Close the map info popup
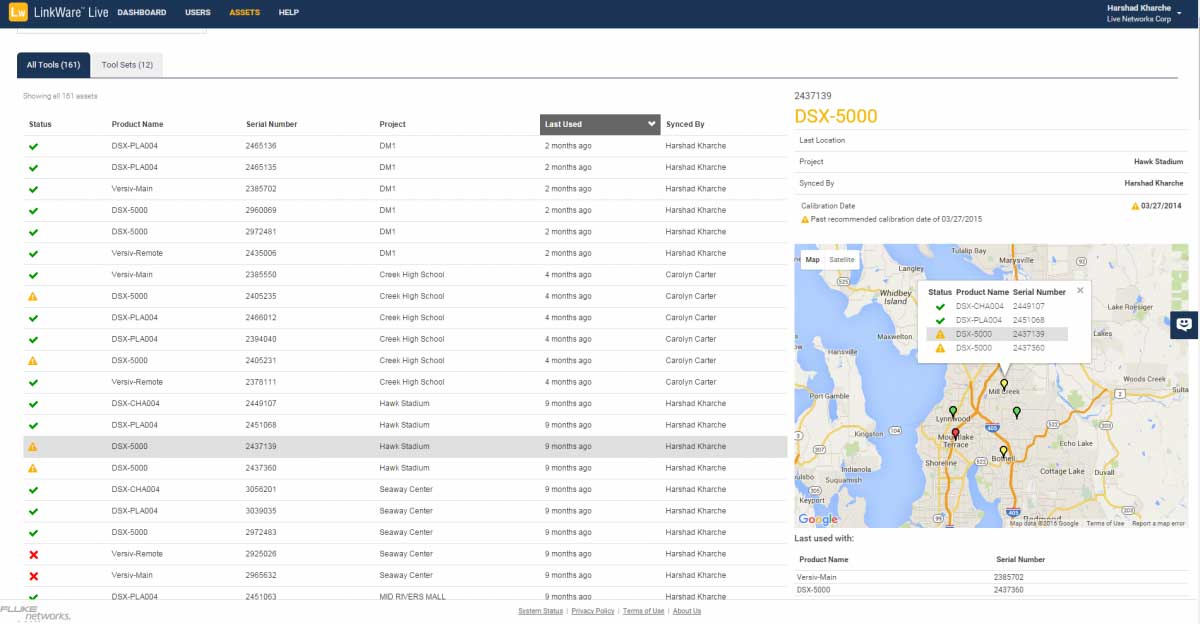This screenshot has width=1200, height=624. (1080, 291)
